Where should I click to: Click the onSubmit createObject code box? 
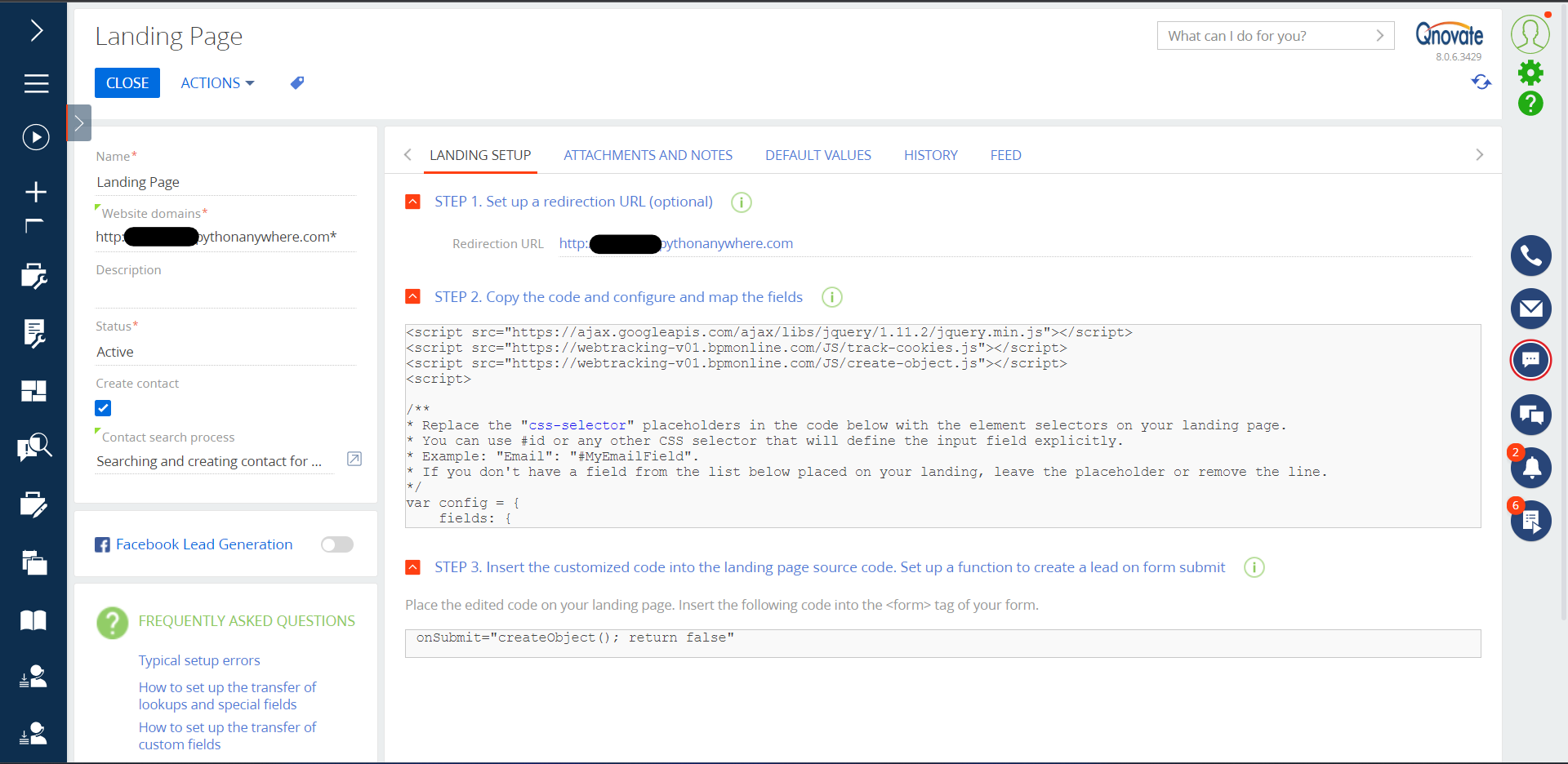(x=943, y=643)
